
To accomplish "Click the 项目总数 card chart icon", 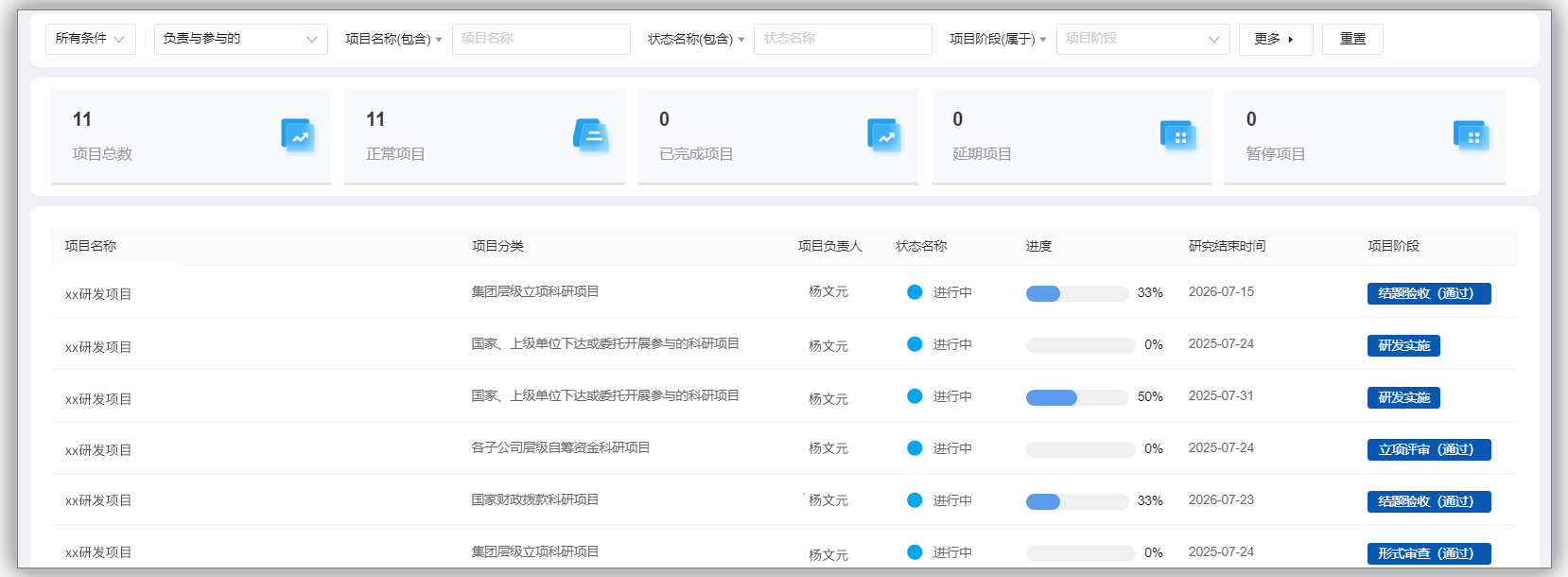I will [x=298, y=135].
